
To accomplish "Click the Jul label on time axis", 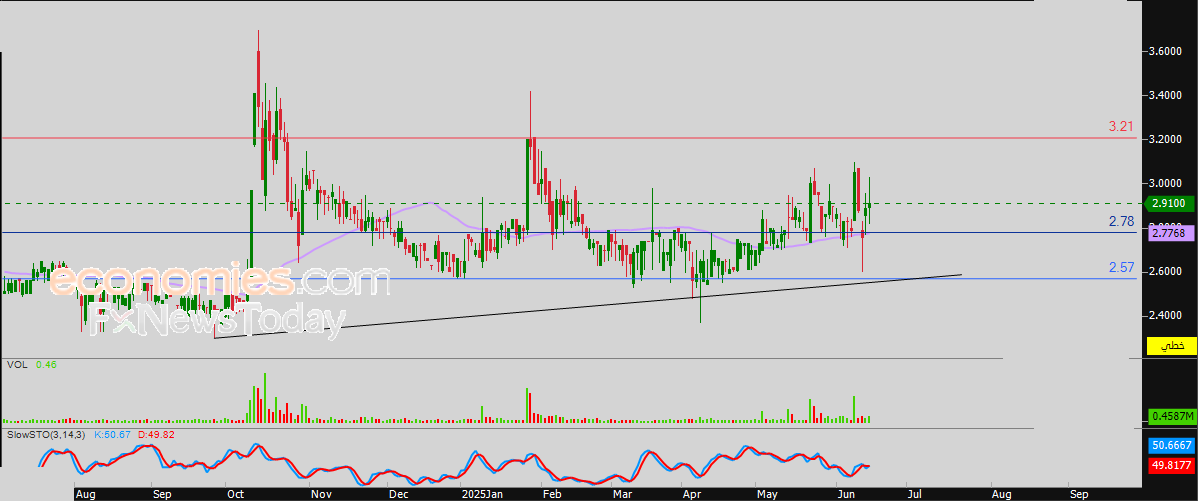I will pos(914,494).
